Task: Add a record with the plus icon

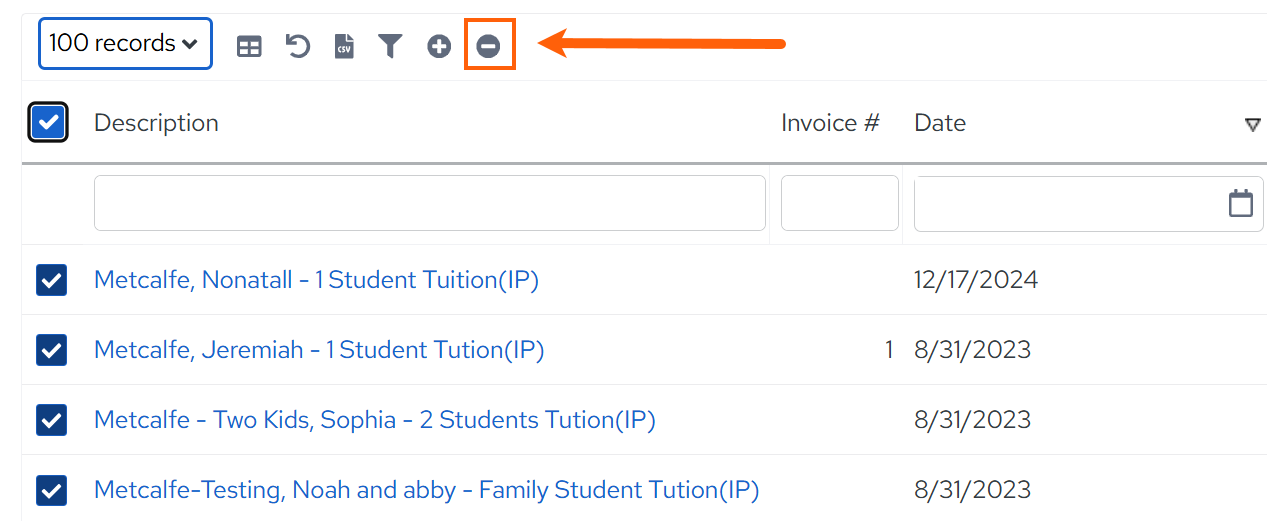Action: click(x=439, y=46)
